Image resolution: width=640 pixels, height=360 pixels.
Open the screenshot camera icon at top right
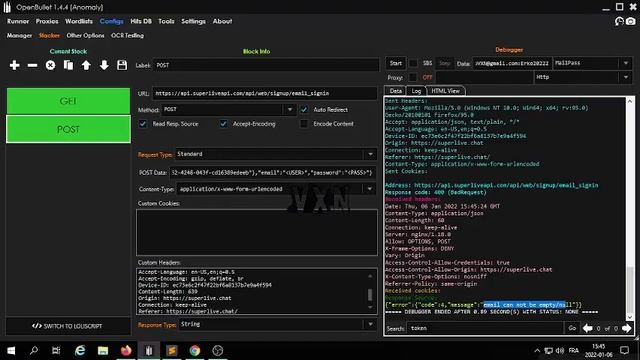coord(631,21)
